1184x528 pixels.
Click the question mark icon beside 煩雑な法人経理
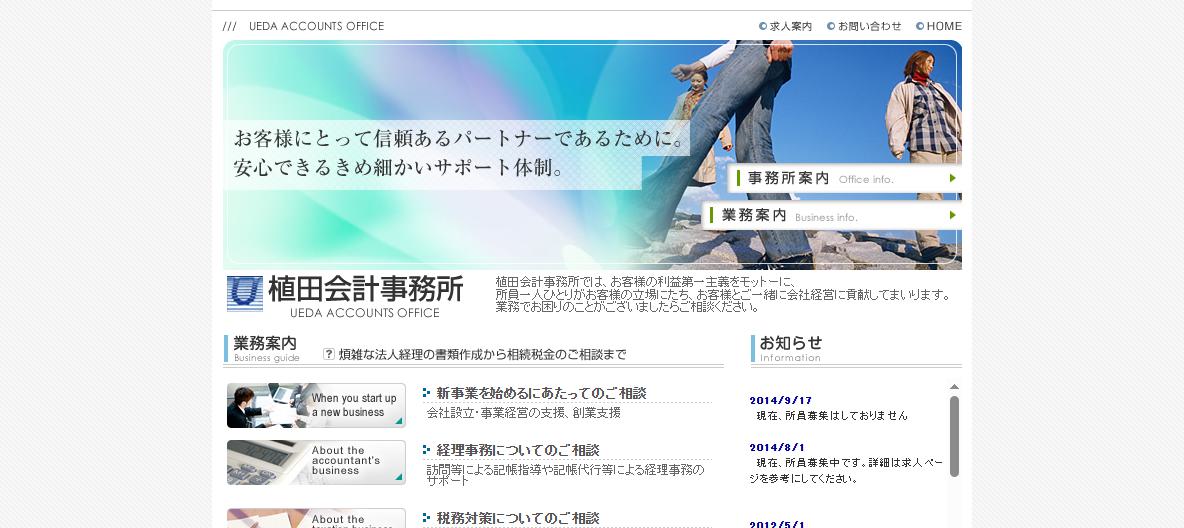click(328, 354)
